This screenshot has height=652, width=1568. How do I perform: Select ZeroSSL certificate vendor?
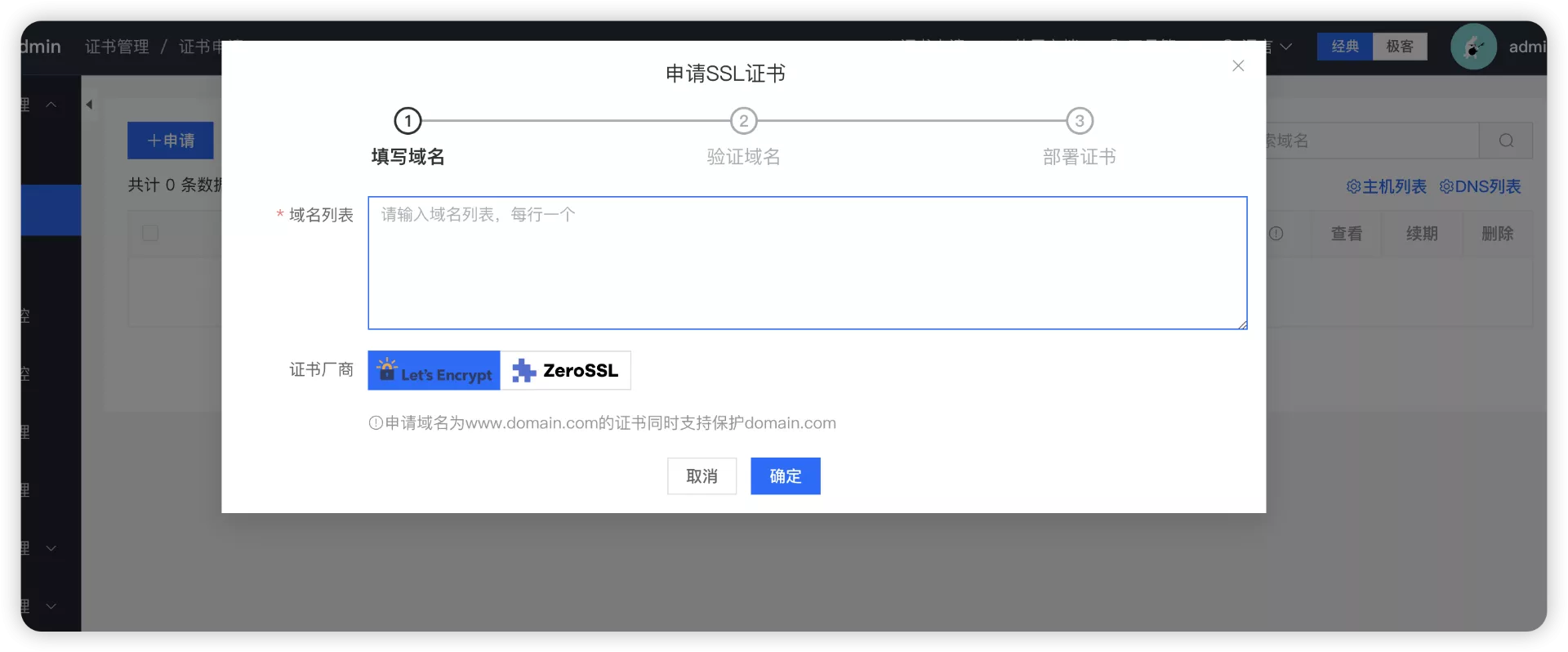click(565, 370)
